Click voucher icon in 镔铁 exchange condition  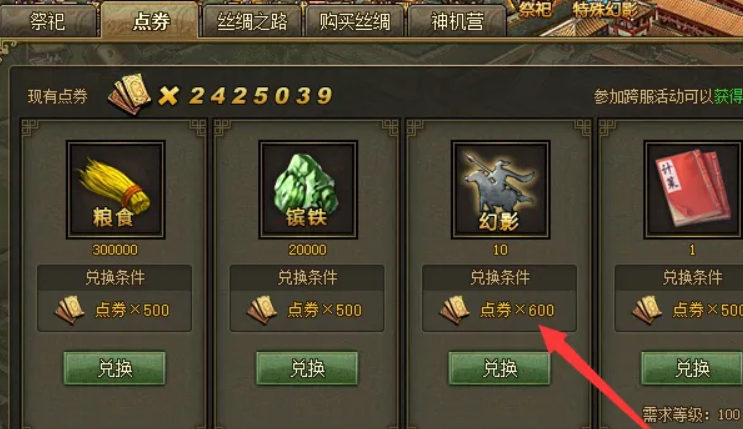coord(263,310)
